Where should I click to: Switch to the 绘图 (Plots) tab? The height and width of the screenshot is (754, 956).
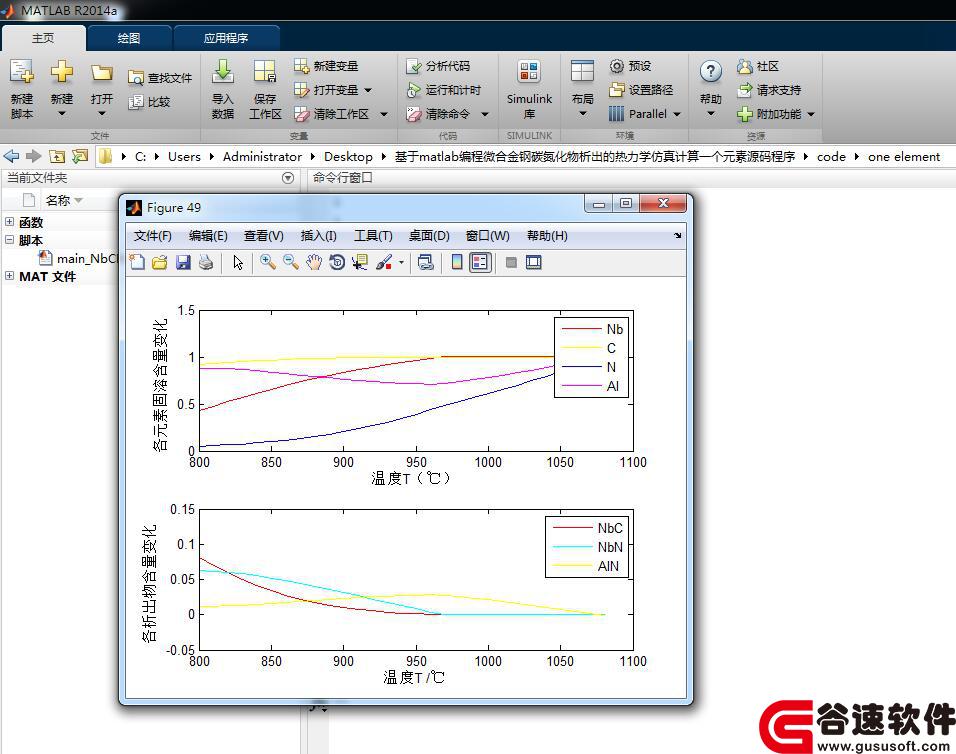129,38
